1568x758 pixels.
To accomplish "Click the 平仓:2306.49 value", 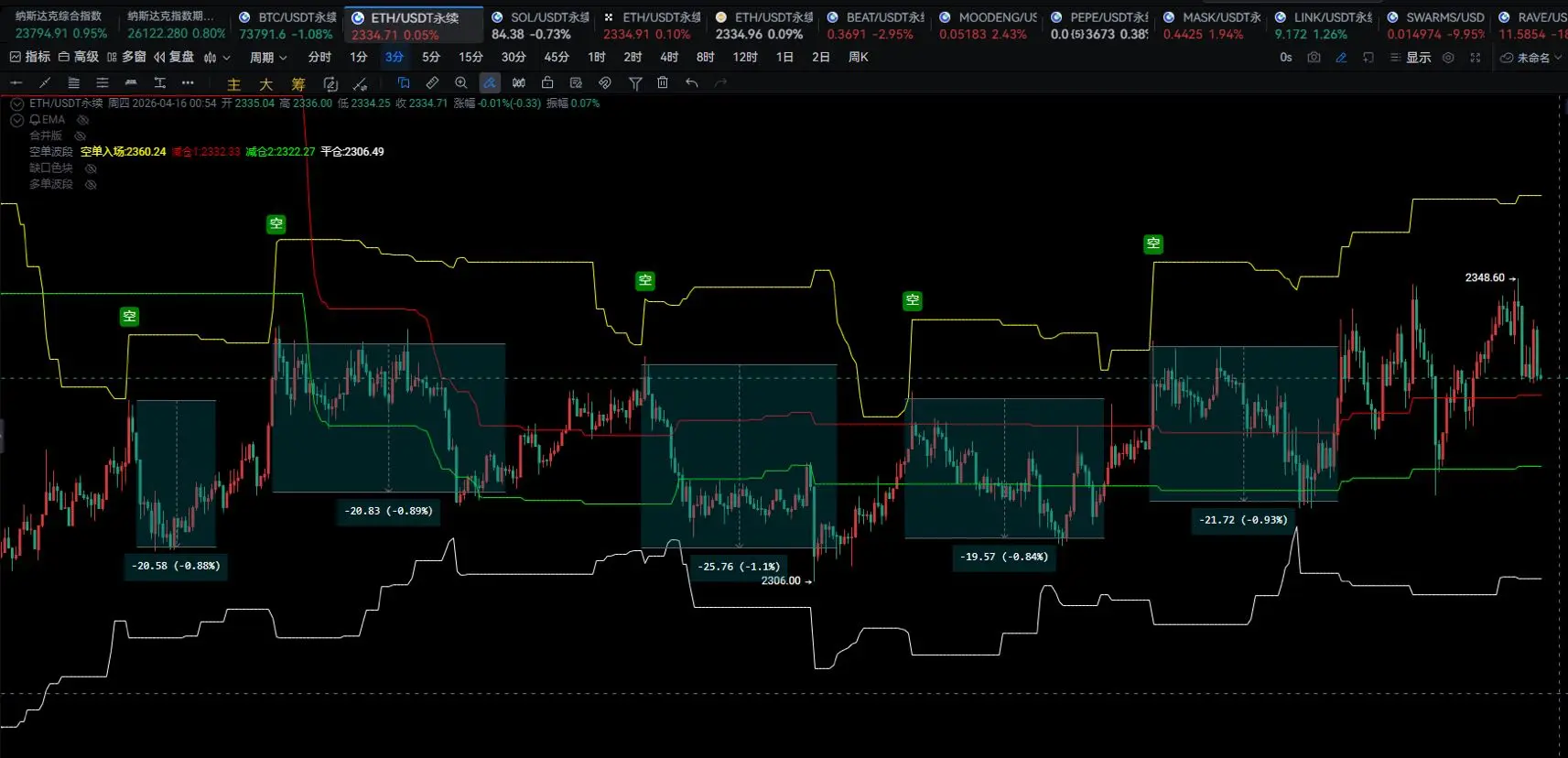I will pyautogui.click(x=352, y=152).
